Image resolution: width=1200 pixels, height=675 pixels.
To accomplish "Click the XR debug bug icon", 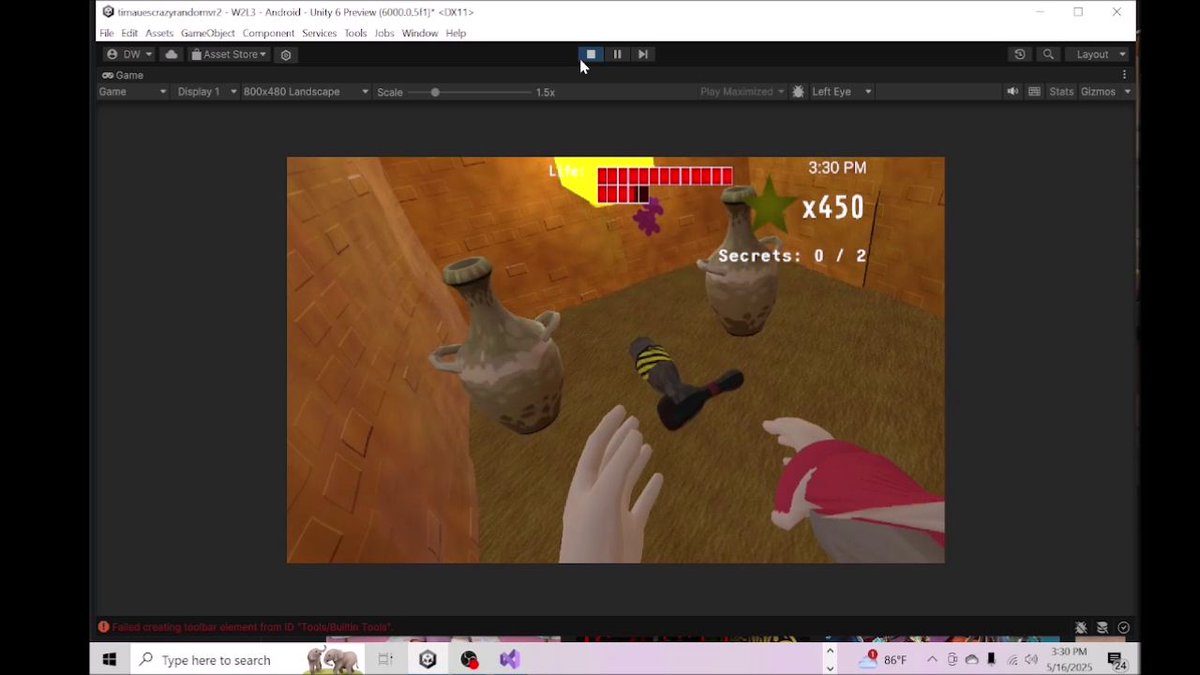I will point(798,91).
